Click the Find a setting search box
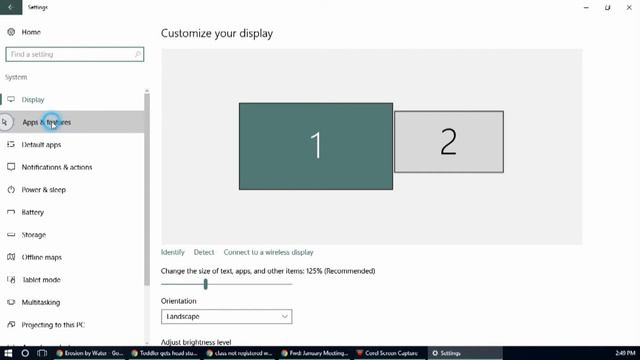 coord(75,54)
